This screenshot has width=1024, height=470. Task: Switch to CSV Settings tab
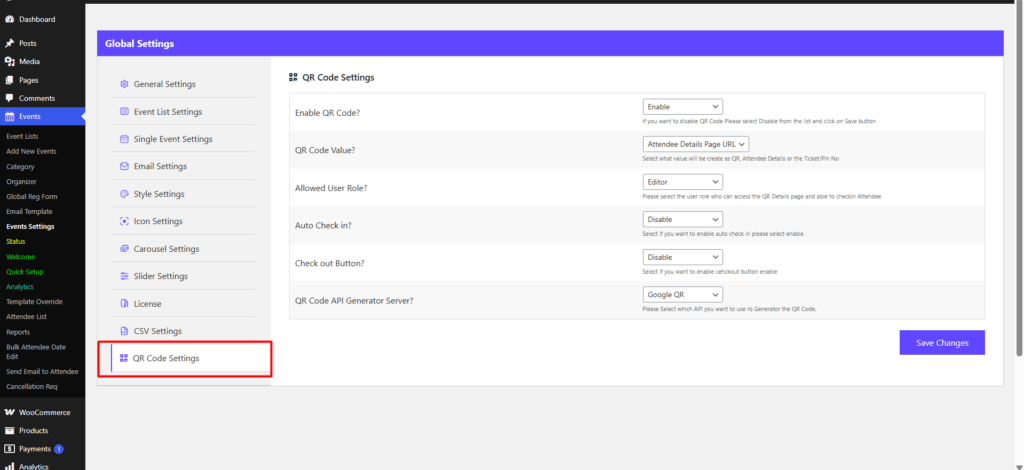click(183, 331)
